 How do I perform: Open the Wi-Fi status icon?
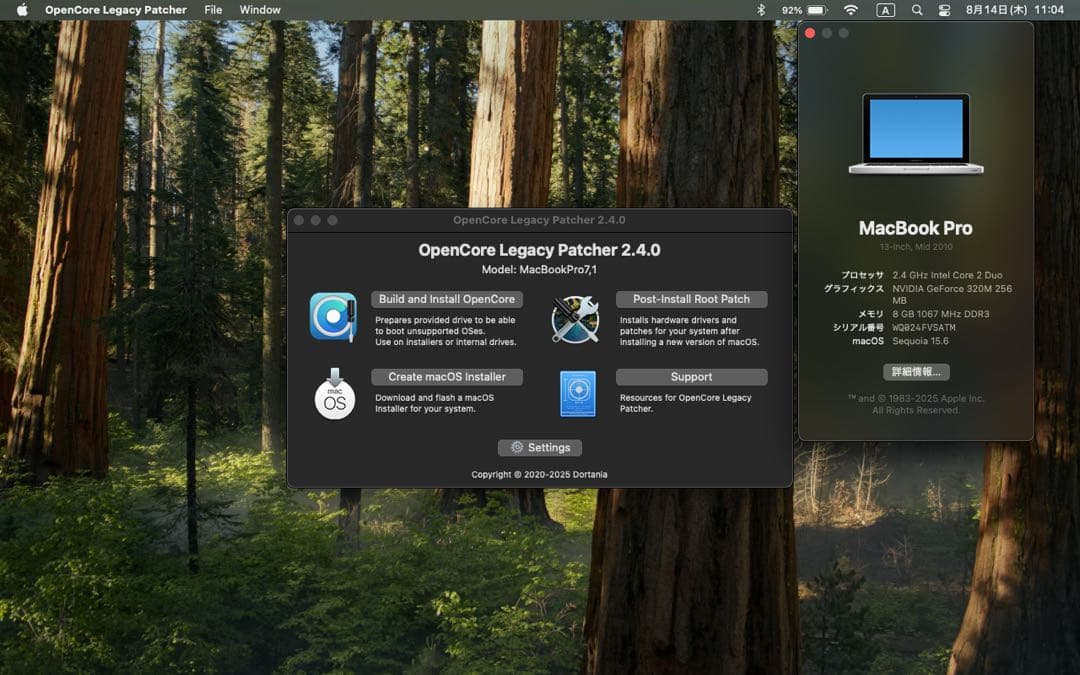point(851,10)
